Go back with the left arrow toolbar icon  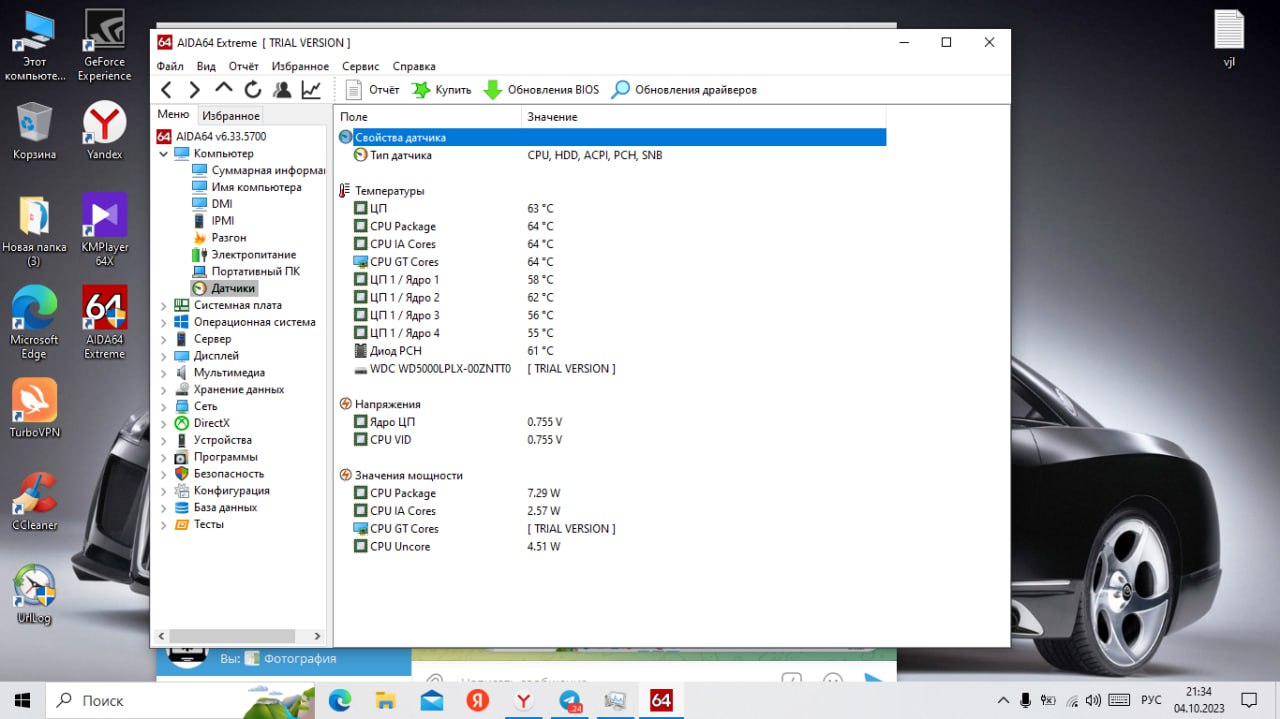click(167, 90)
